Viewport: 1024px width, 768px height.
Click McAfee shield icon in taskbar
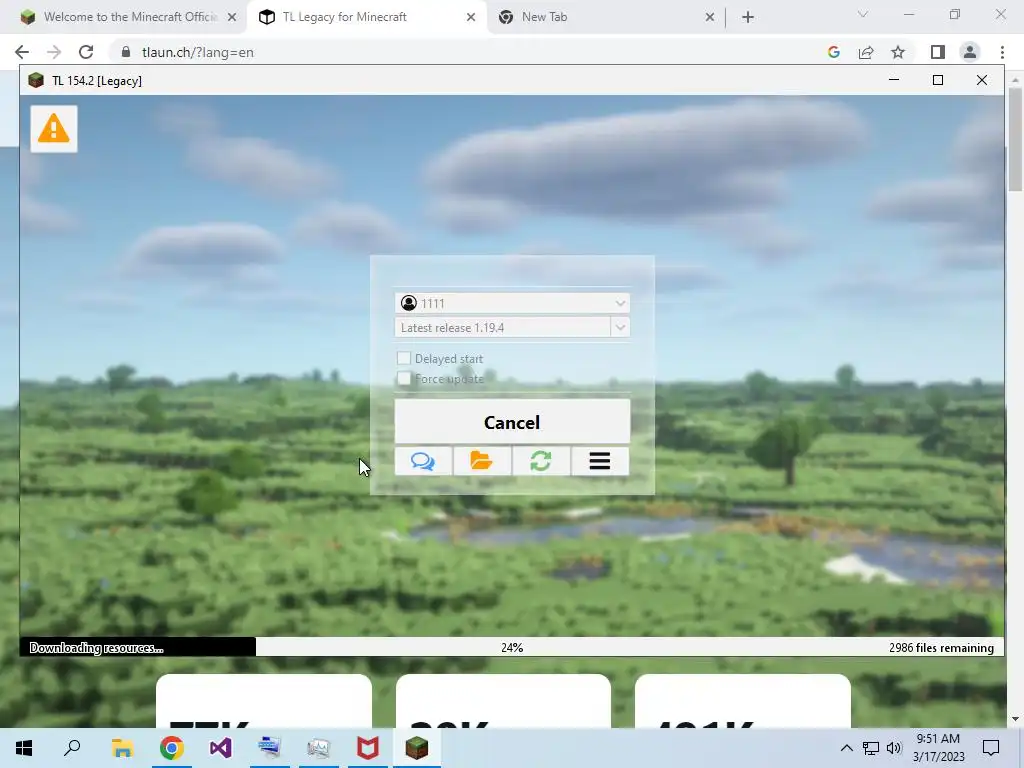(368, 748)
